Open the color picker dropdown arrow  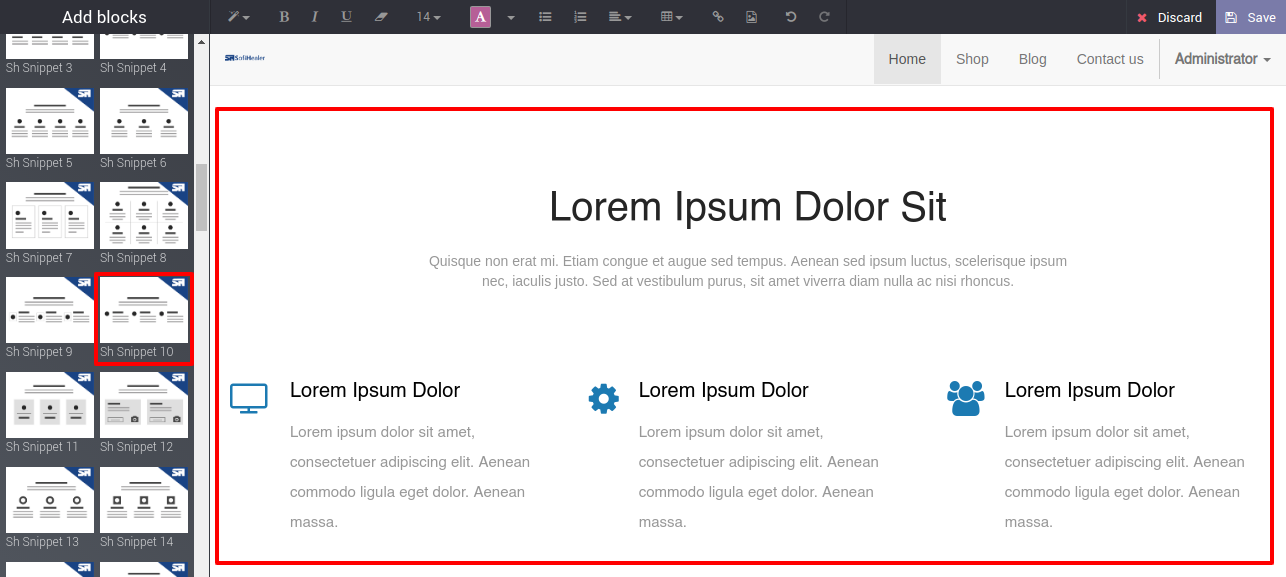coord(511,17)
